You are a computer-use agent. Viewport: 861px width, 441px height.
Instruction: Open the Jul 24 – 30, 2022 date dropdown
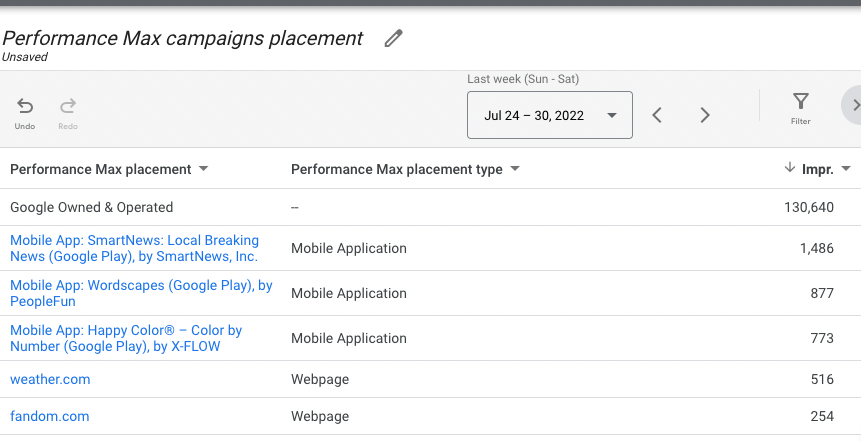point(549,115)
